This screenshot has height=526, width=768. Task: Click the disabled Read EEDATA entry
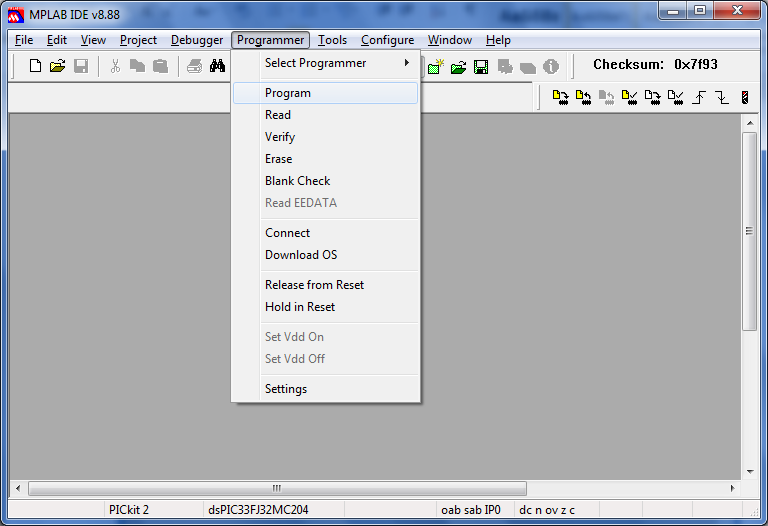tap(326, 203)
